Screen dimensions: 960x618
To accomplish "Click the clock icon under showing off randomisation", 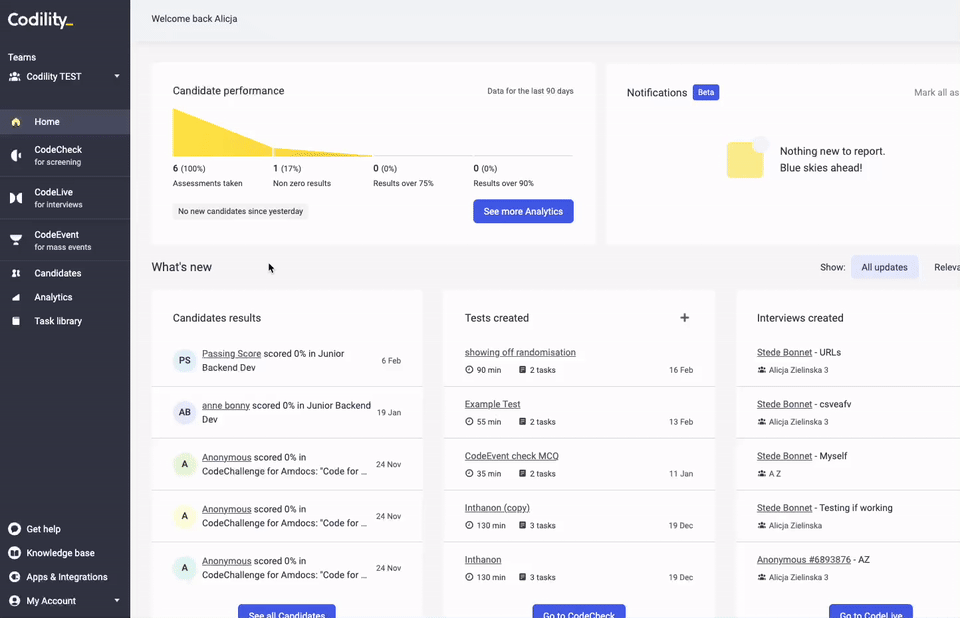I will point(469,370).
